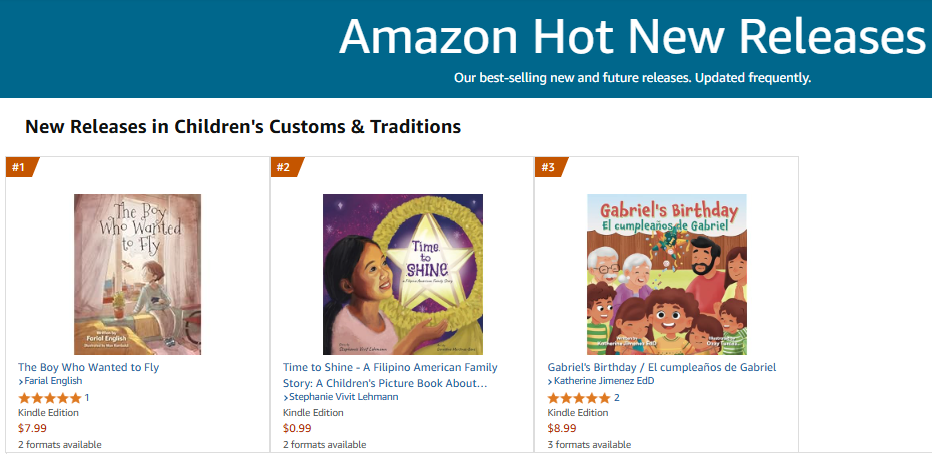Open the Time to Shine book cover
932x454 pixels.
tap(403, 274)
